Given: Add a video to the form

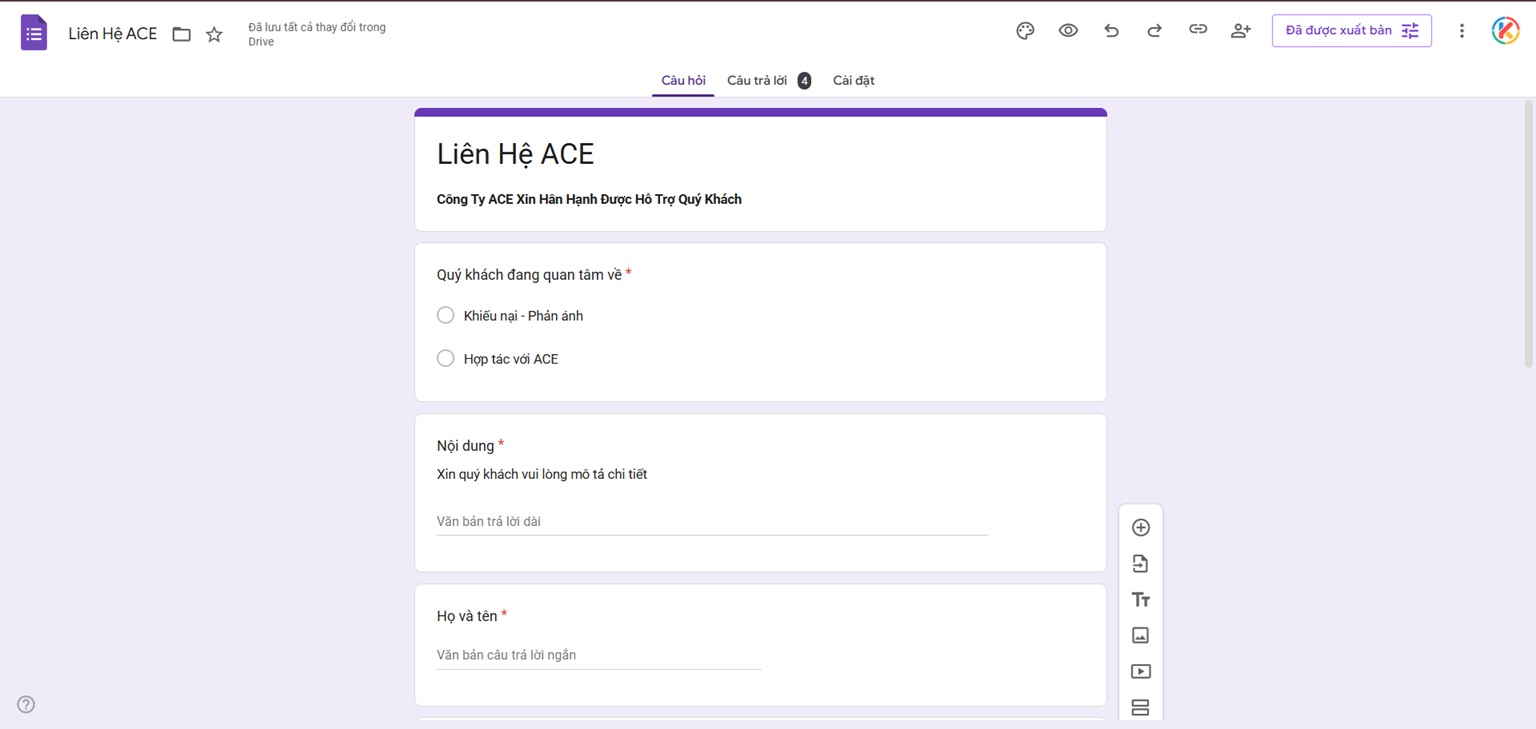Looking at the screenshot, I should [x=1140, y=672].
